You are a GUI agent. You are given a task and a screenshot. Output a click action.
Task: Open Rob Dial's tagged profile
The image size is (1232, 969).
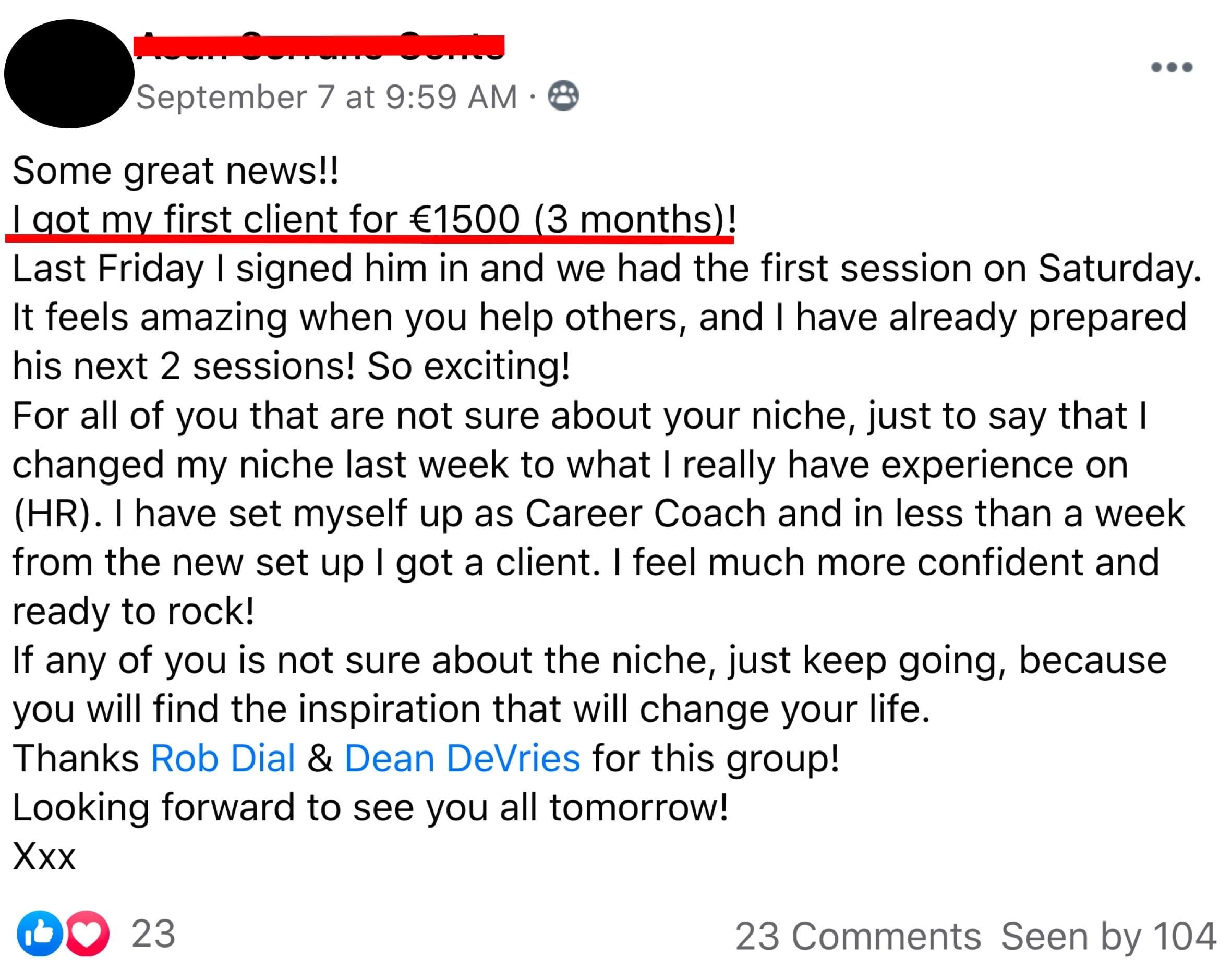223,758
